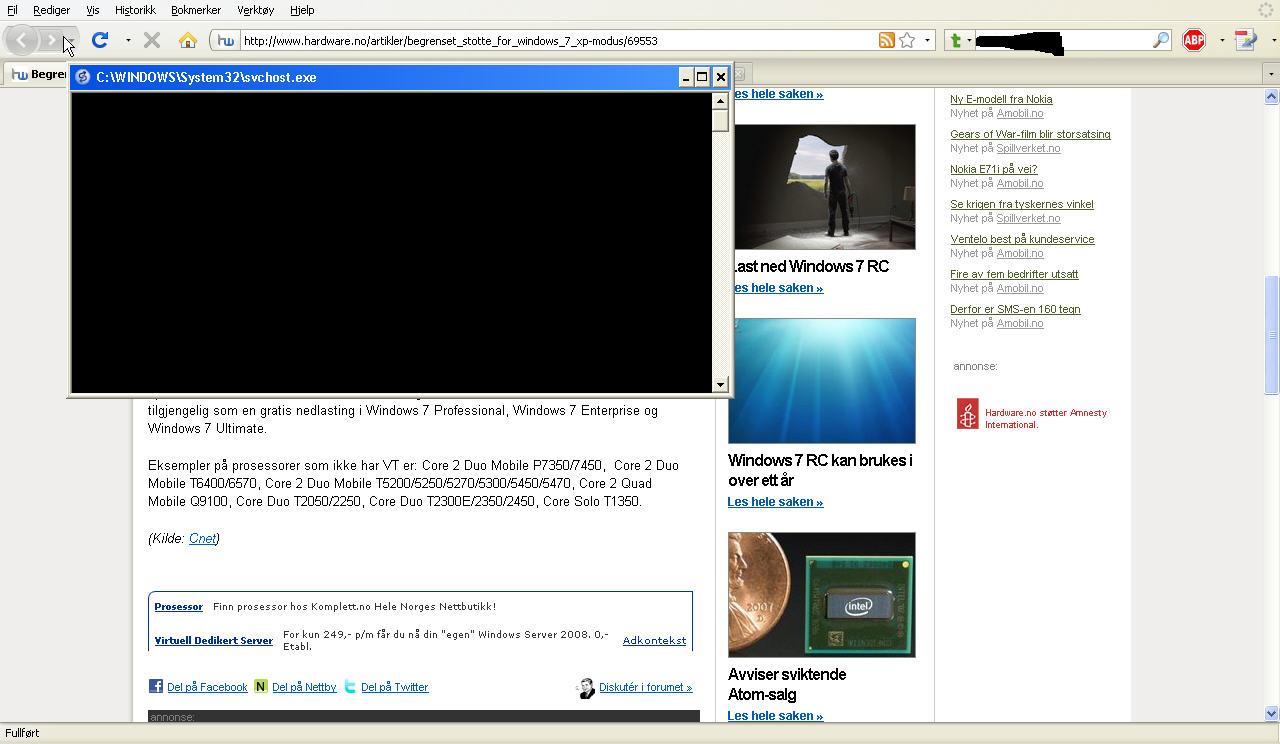Stop loading with the X toolbar icon
This screenshot has width=1280, height=744.
point(152,40)
